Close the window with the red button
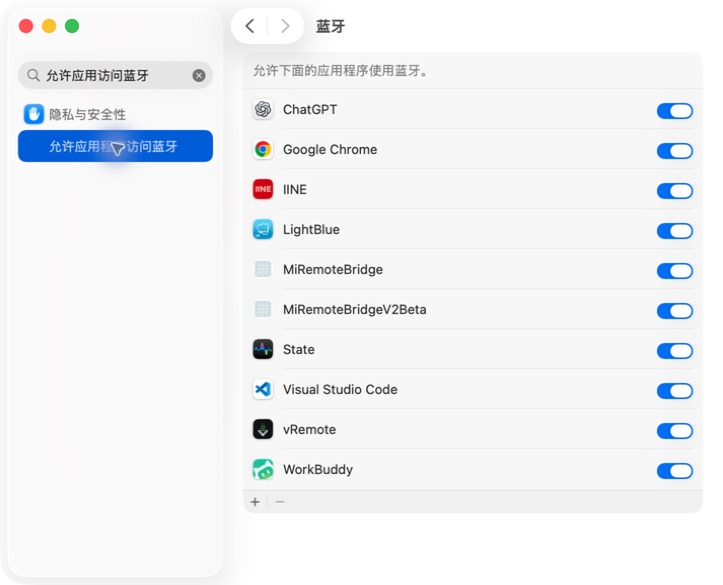This screenshot has height=585, width=723. tap(26, 26)
